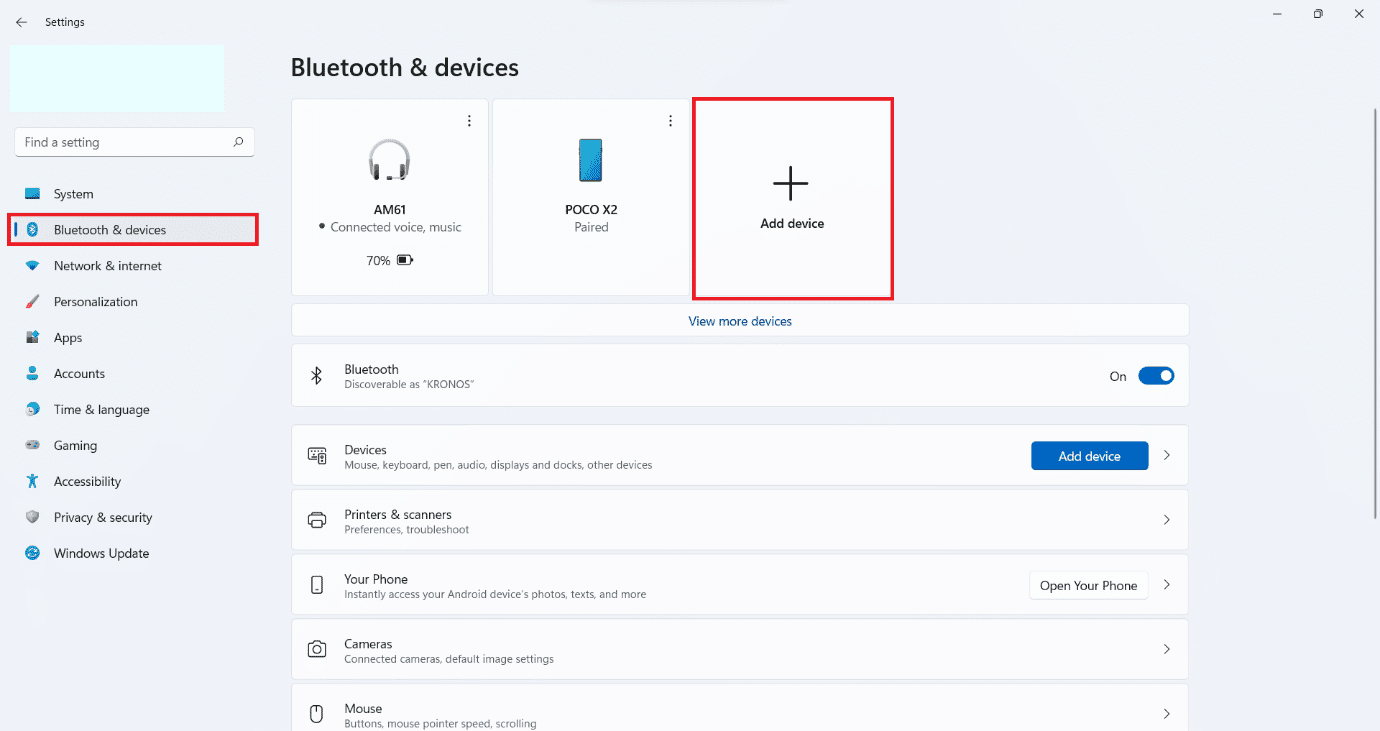
Task: Select Network & internet in sidebar
Action: click(x=107, y=266)
